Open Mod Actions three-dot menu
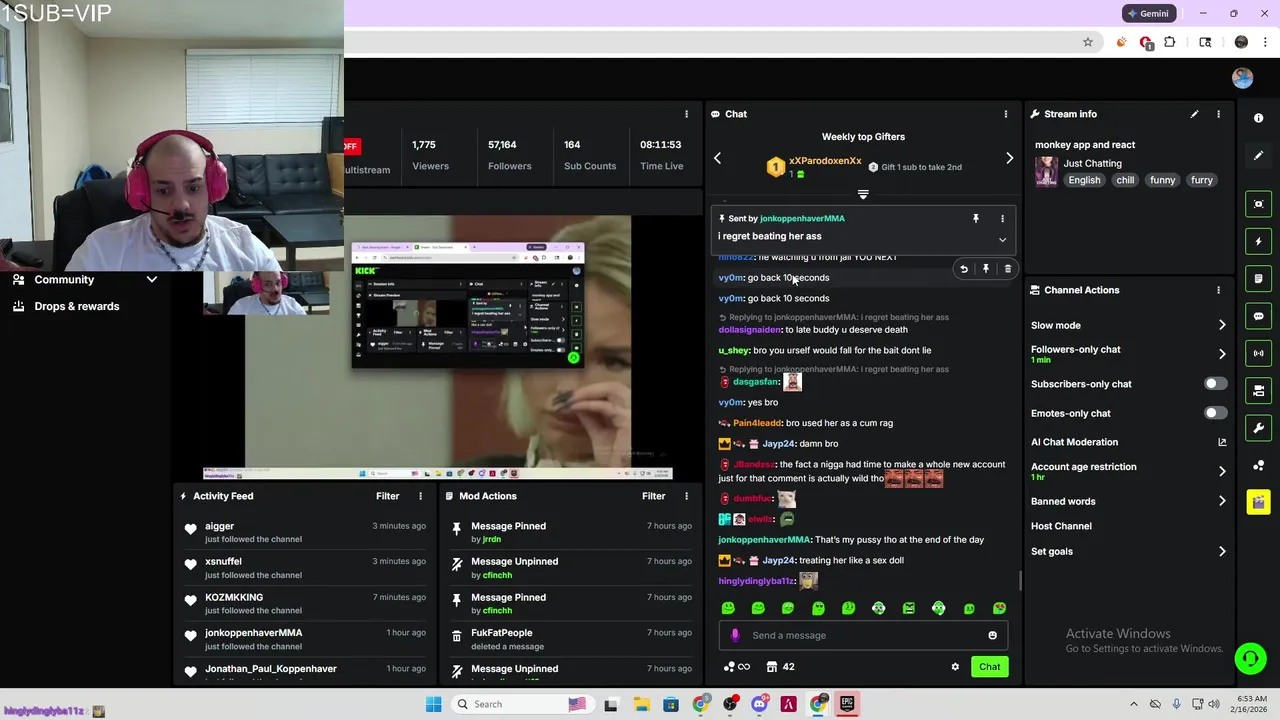Viewport: 1280px width, 720px height. click(x=686, y=496)
